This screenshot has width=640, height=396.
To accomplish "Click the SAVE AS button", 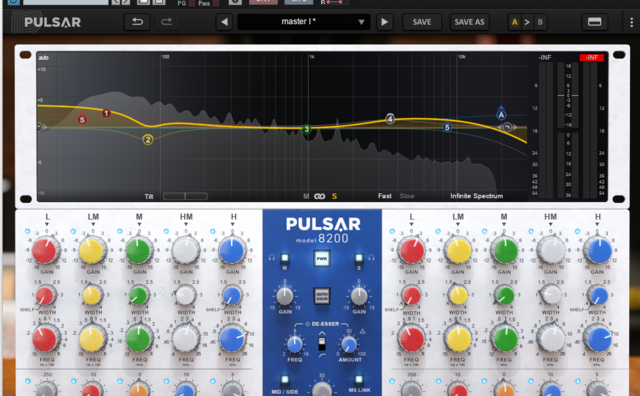I will click(469, 22).
